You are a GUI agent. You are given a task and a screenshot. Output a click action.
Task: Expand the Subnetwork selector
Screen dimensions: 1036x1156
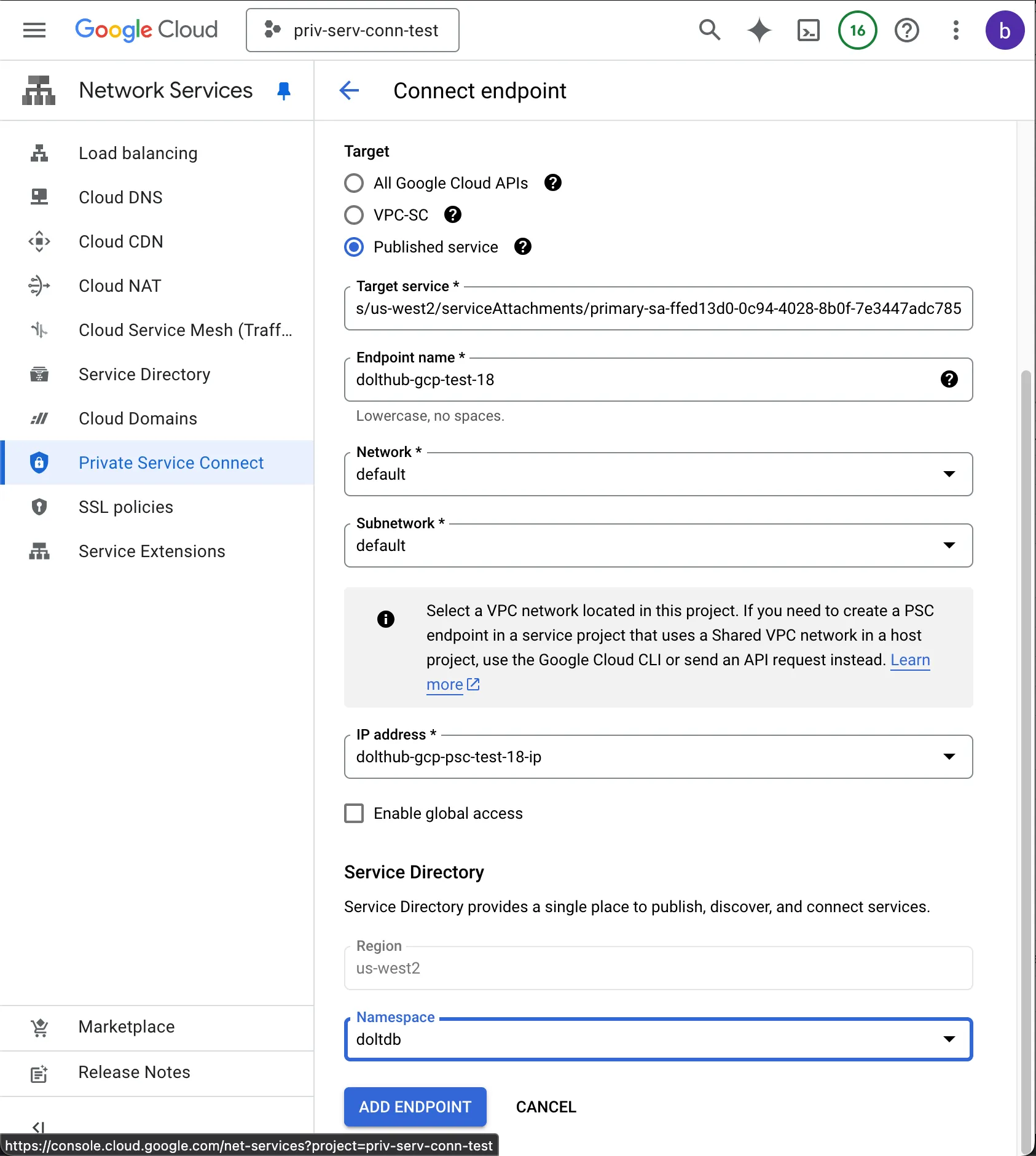[949, 545]
